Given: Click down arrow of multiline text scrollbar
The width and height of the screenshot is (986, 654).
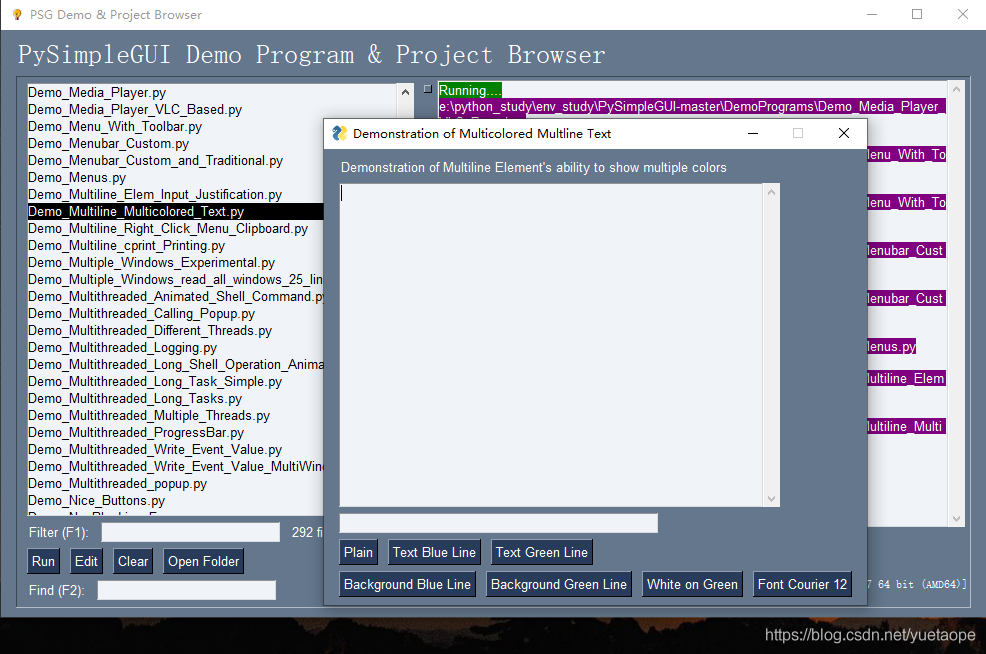Looking at the screenshot, I should (772, 499).
